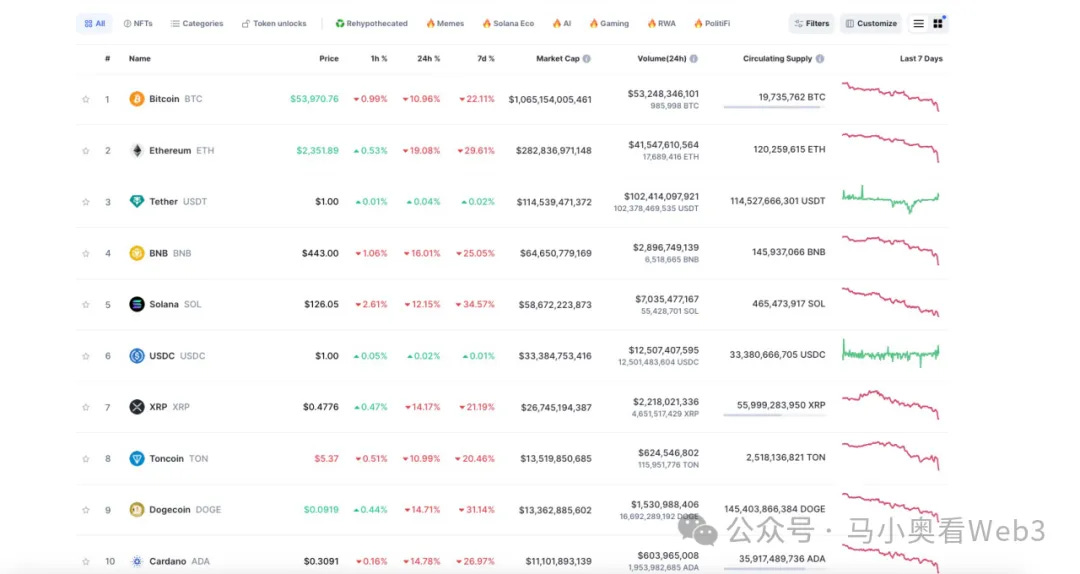The image size is (1080, 574).
Task: Select the All tab
Action: coord(94,23)
